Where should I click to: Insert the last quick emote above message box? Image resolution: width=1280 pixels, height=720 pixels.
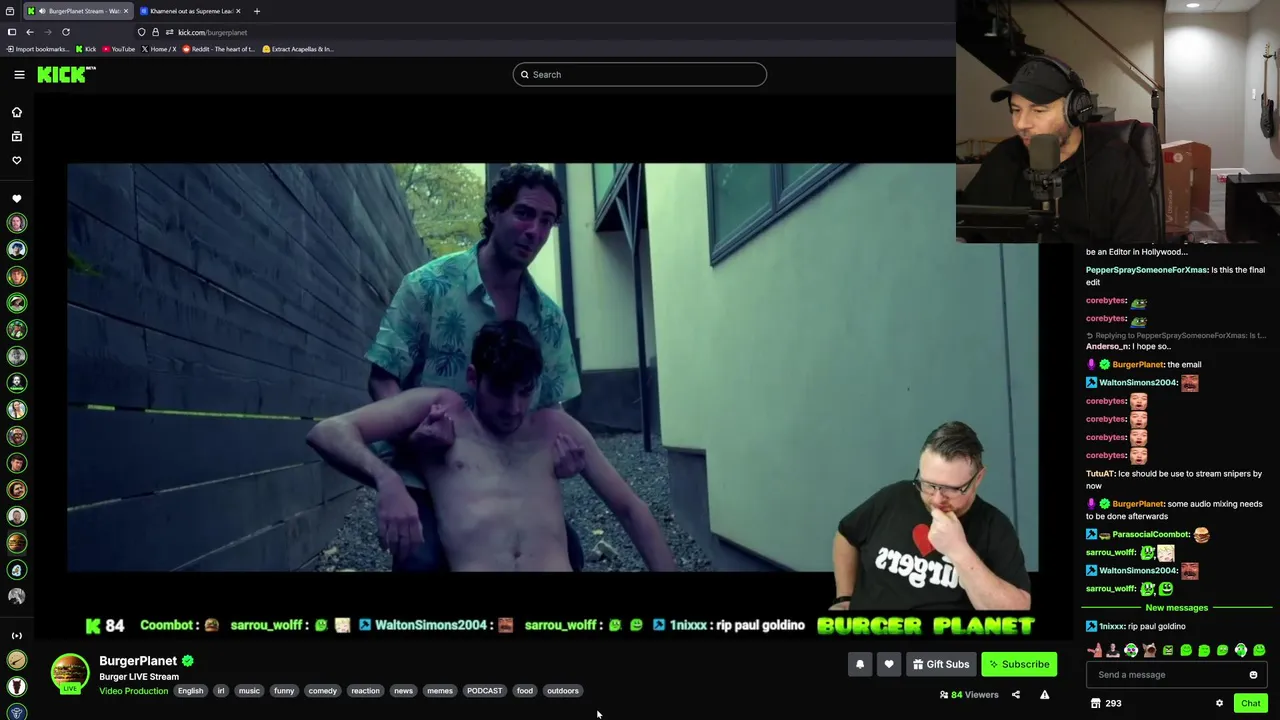pos(1259,650)
